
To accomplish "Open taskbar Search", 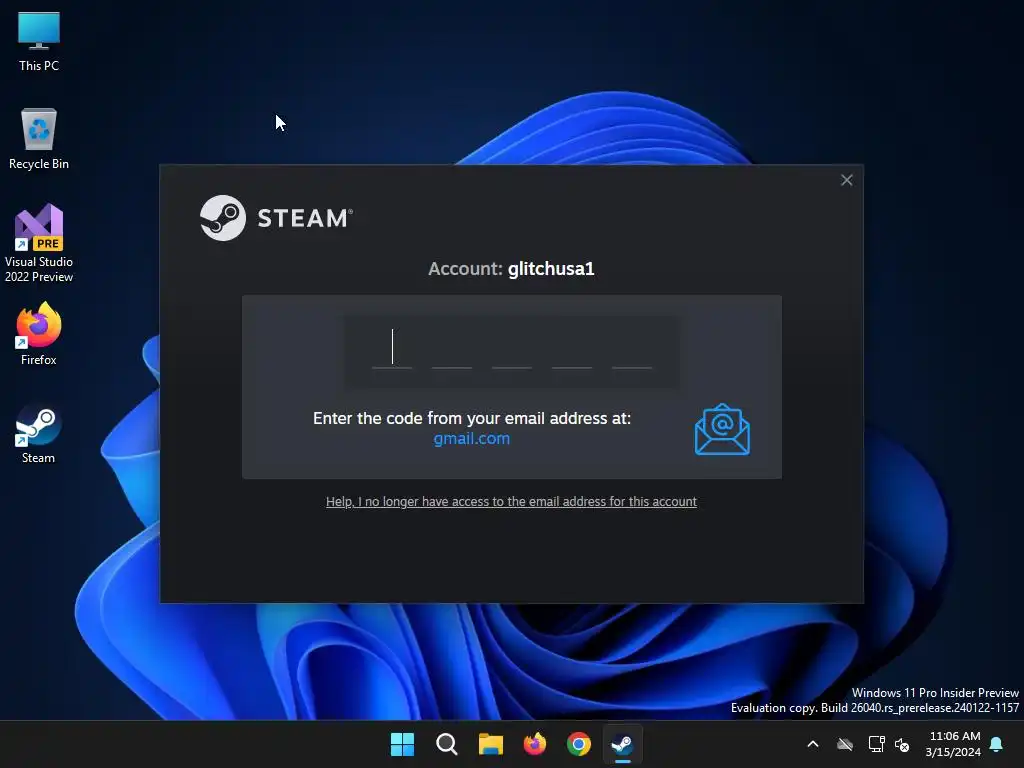I will (x=447, y=744).
